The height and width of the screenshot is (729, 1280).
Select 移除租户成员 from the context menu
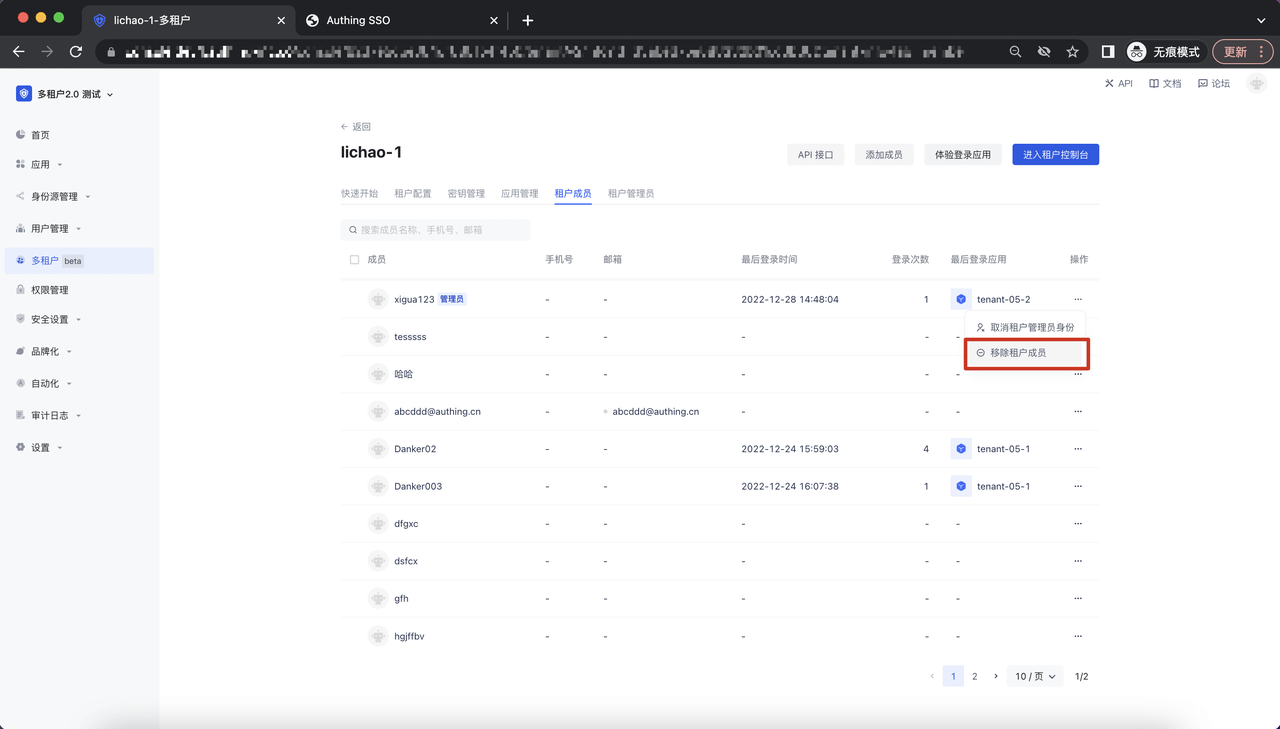pos(1018,353)
